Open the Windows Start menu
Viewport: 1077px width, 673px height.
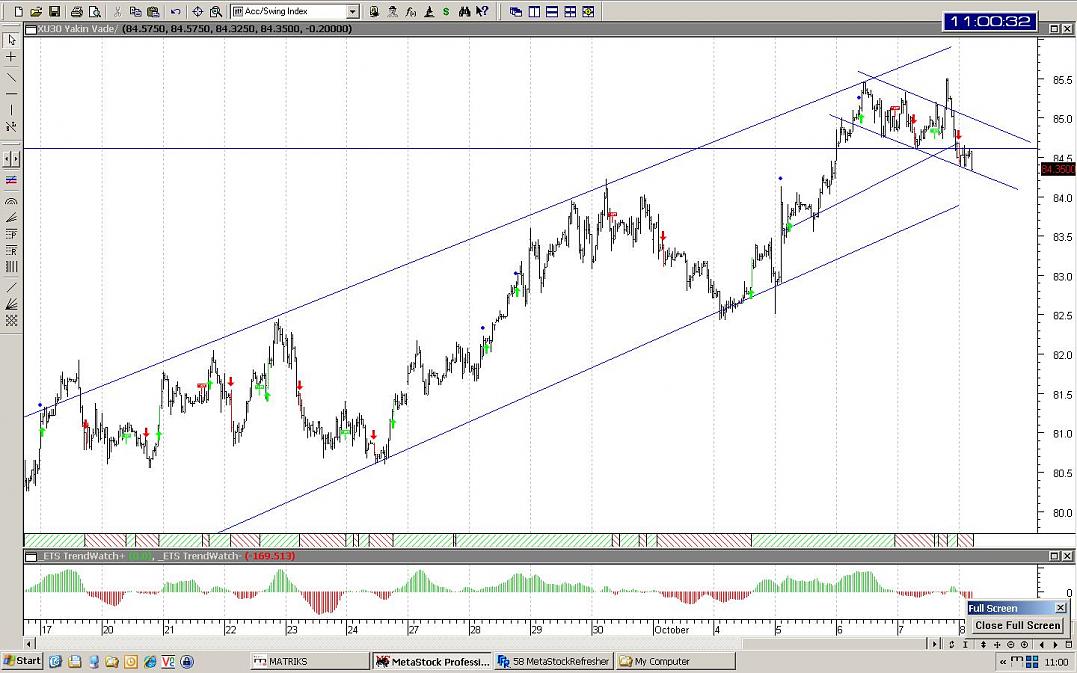coord(22,661)
